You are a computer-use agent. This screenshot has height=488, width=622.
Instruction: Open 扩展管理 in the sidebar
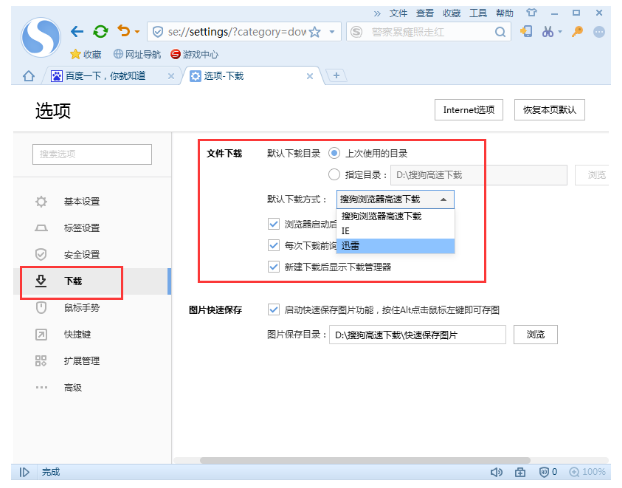point(82,361)
